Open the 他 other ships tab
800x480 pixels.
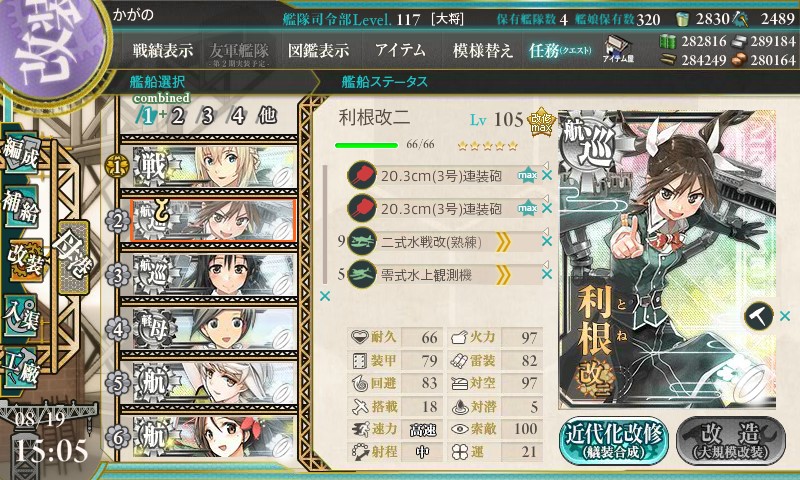click(x=267, y=115)
